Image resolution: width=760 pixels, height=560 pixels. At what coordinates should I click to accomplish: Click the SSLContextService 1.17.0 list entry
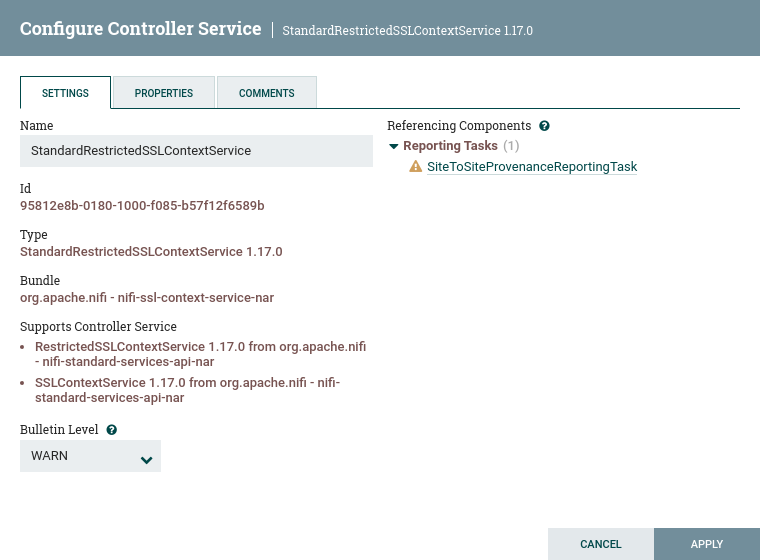pos(187,390)
